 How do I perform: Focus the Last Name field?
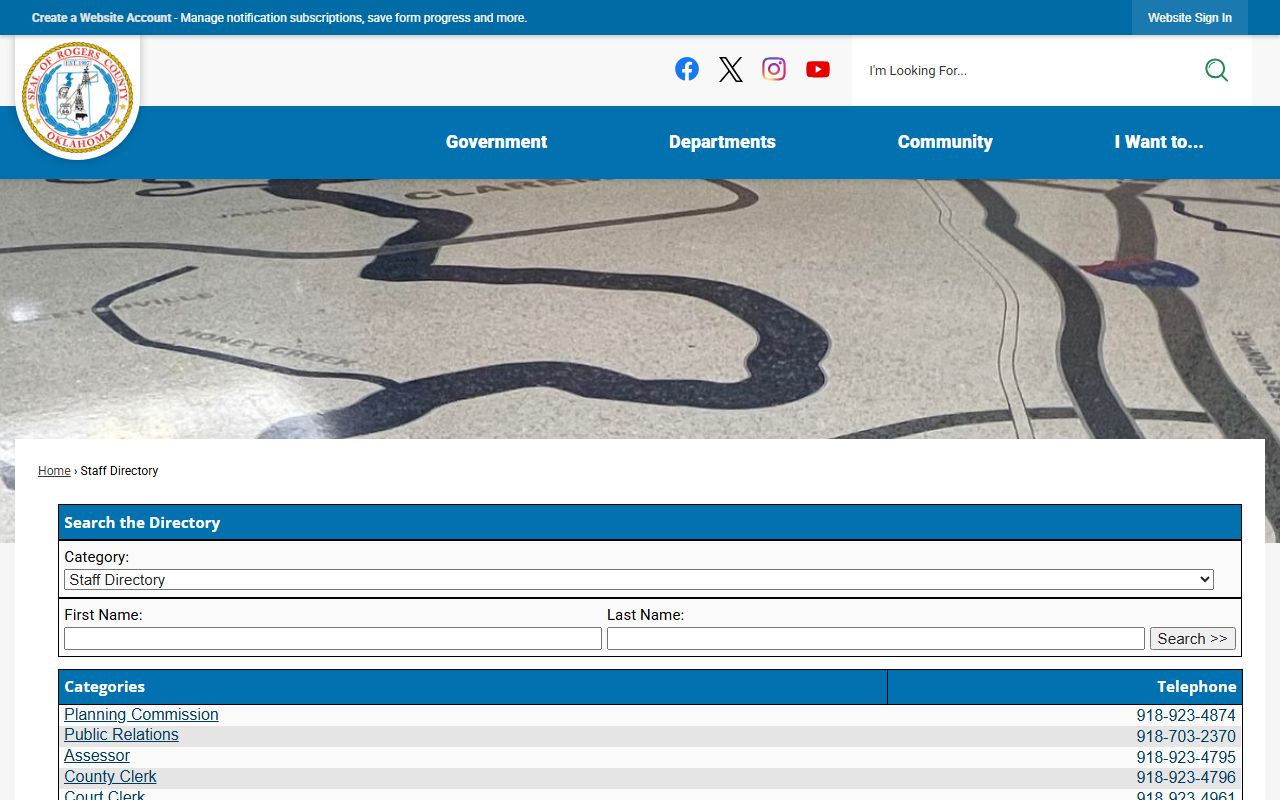click(x=876, y=639)
